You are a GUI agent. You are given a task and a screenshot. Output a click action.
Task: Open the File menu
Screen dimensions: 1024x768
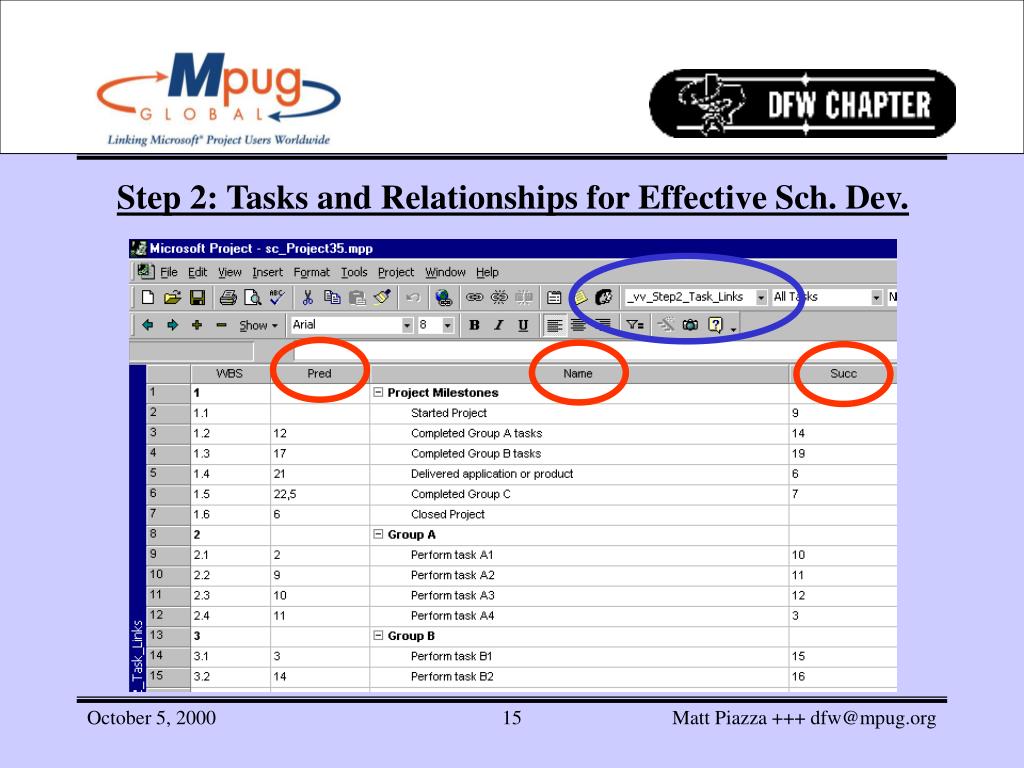(168, 272)
